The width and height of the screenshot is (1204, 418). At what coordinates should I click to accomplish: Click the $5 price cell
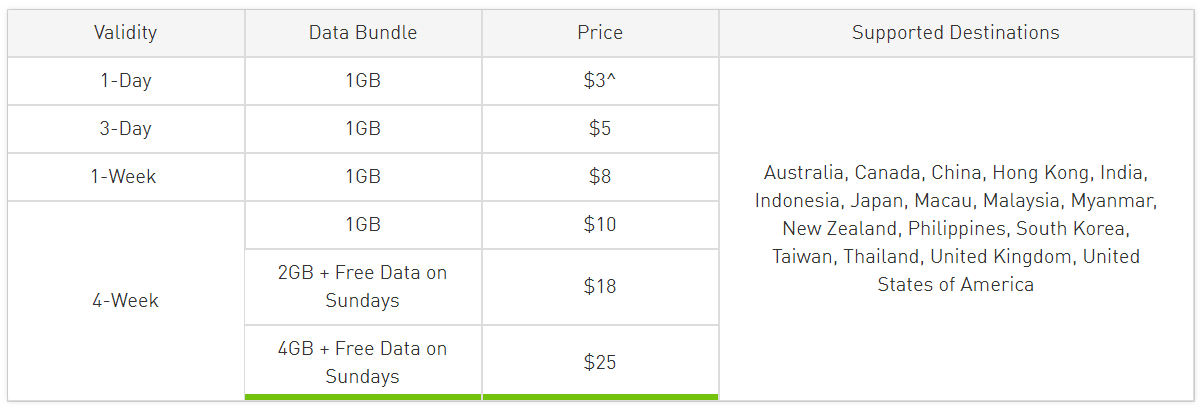click(x=600, y=129)
